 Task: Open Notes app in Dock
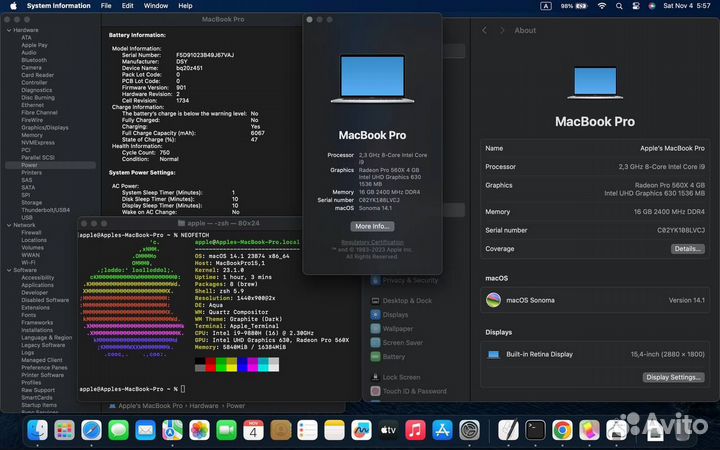(x=334, y=430)
